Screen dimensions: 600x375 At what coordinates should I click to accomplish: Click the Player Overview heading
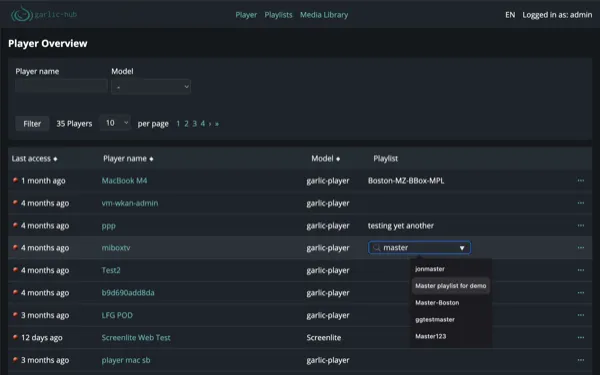point(48,43)
